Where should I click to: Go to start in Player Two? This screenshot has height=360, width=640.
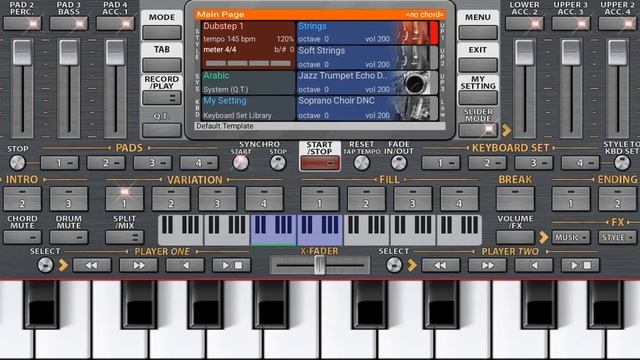533,265
